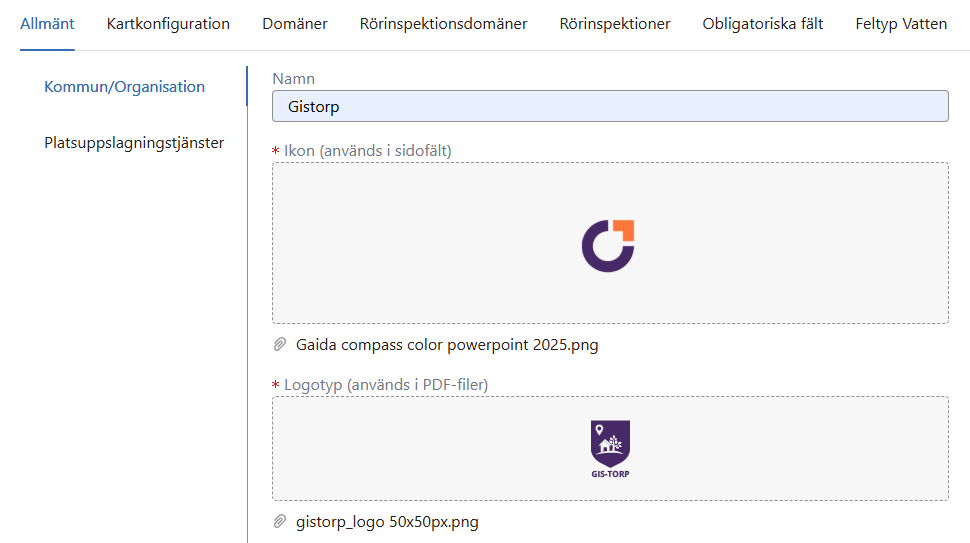Open the Obligatoriska fält tab
This screenshot has height=543, width=970.
[x=763, y=24]
